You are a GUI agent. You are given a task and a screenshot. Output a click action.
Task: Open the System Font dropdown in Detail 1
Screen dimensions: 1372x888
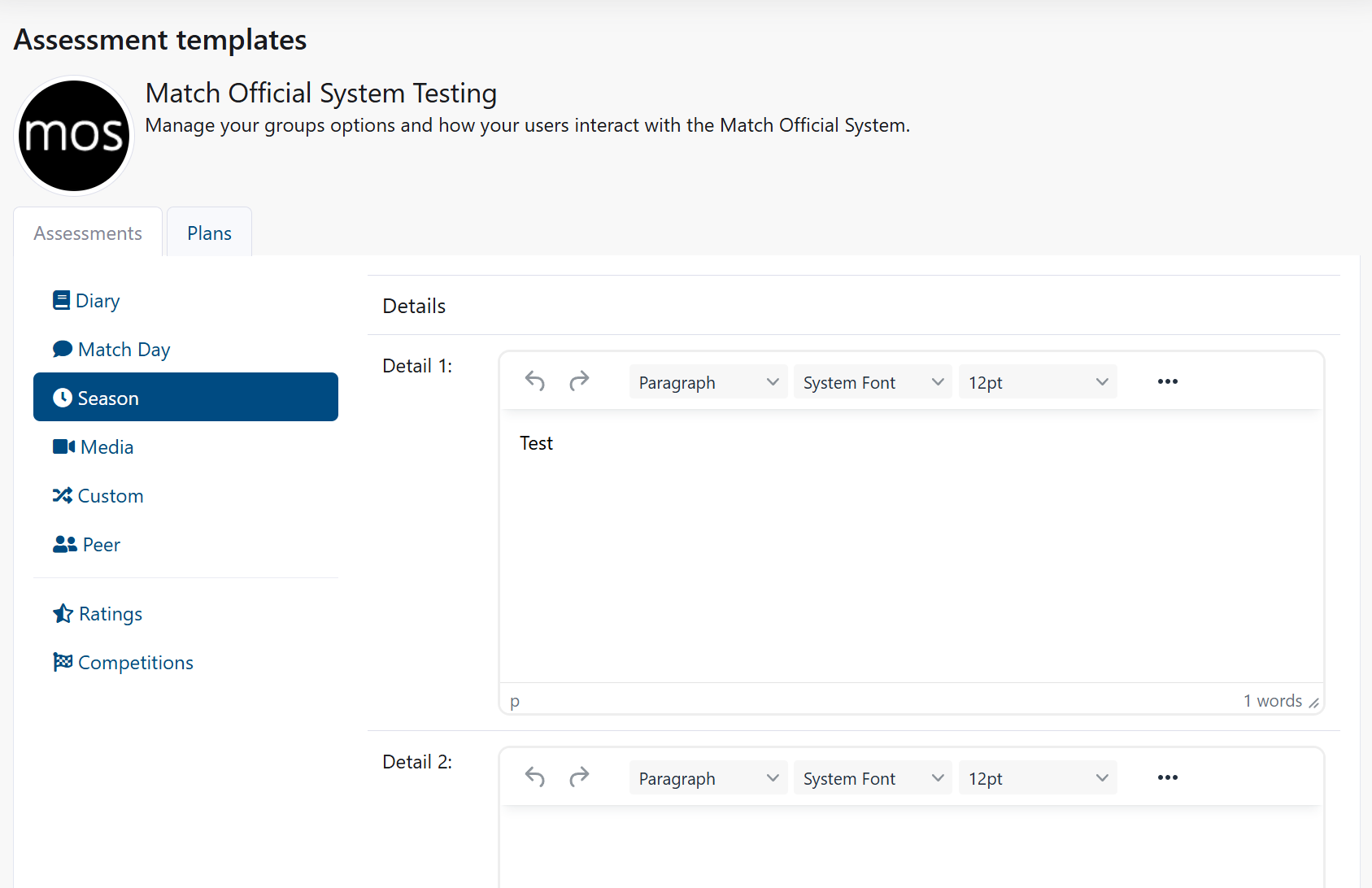(x=872, y=382)
